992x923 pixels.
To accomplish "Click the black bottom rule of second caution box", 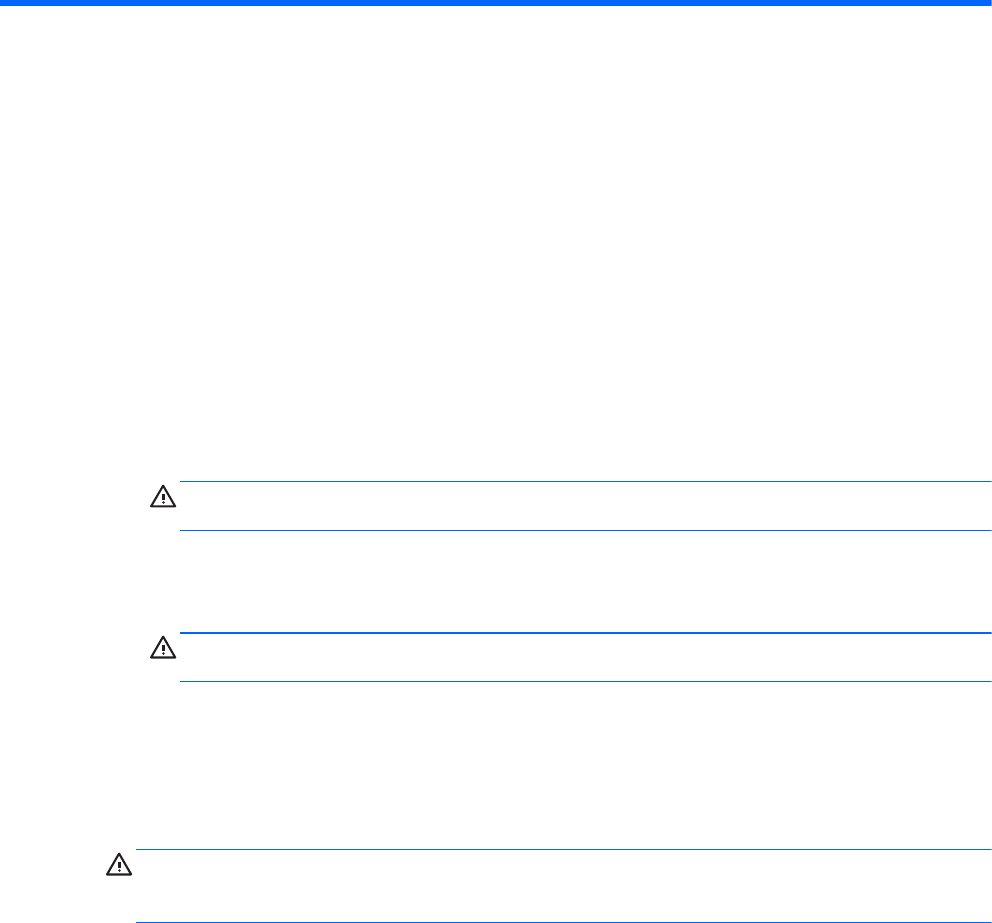I will pos(578,682).
